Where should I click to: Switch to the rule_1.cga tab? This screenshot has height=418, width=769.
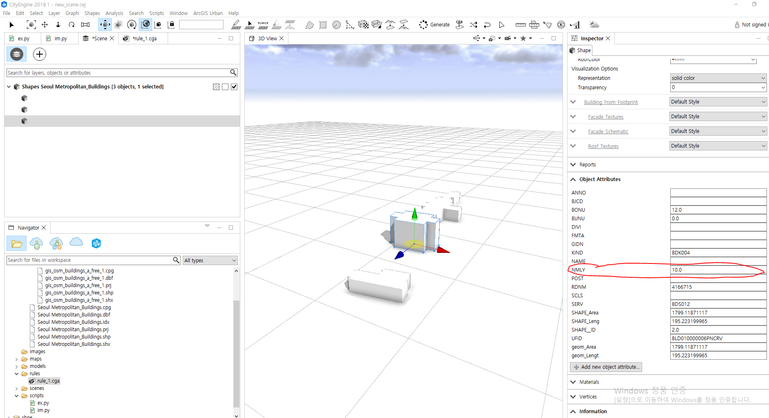pos(145,38)
